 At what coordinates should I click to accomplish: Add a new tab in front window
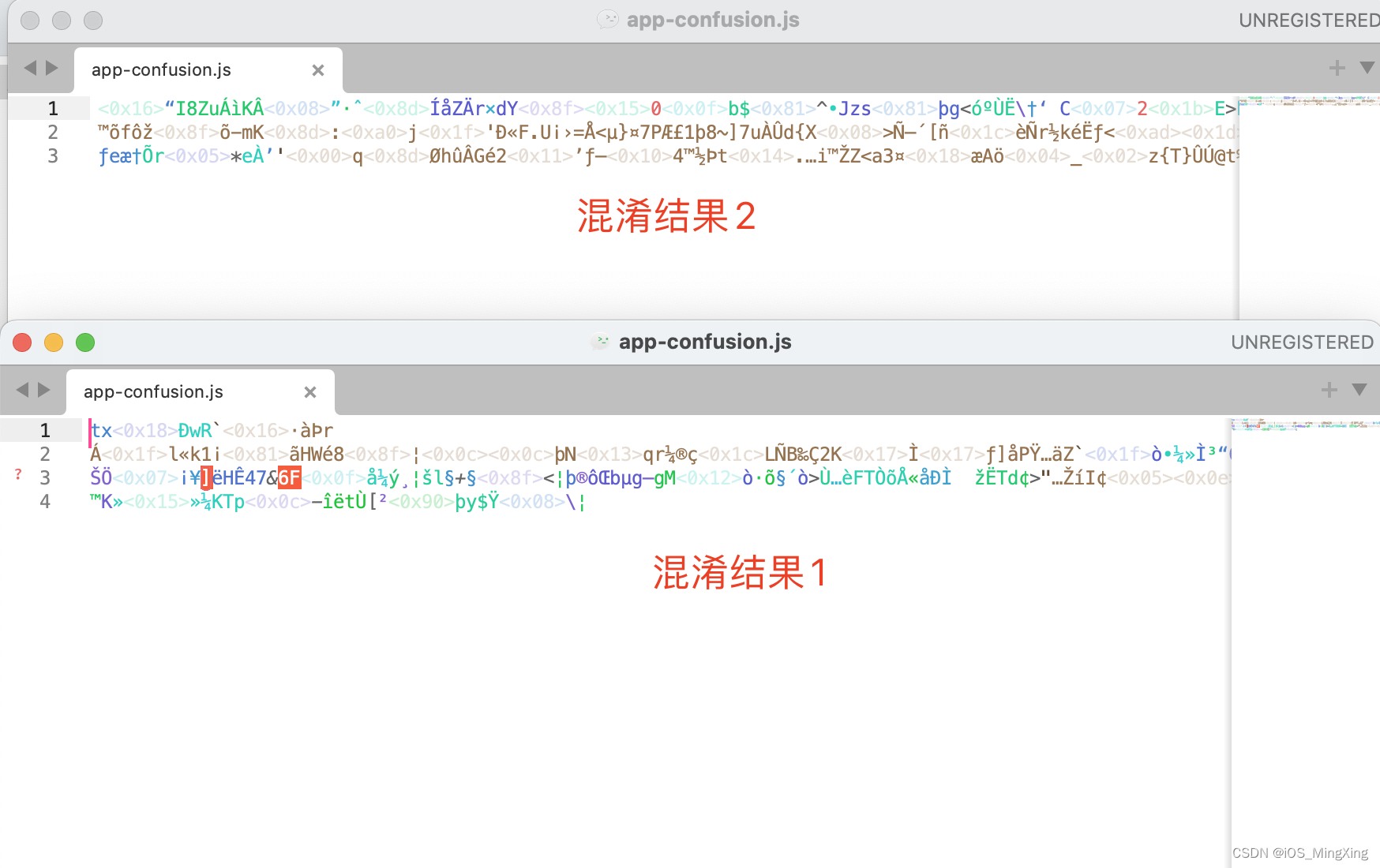[1329, 390]
